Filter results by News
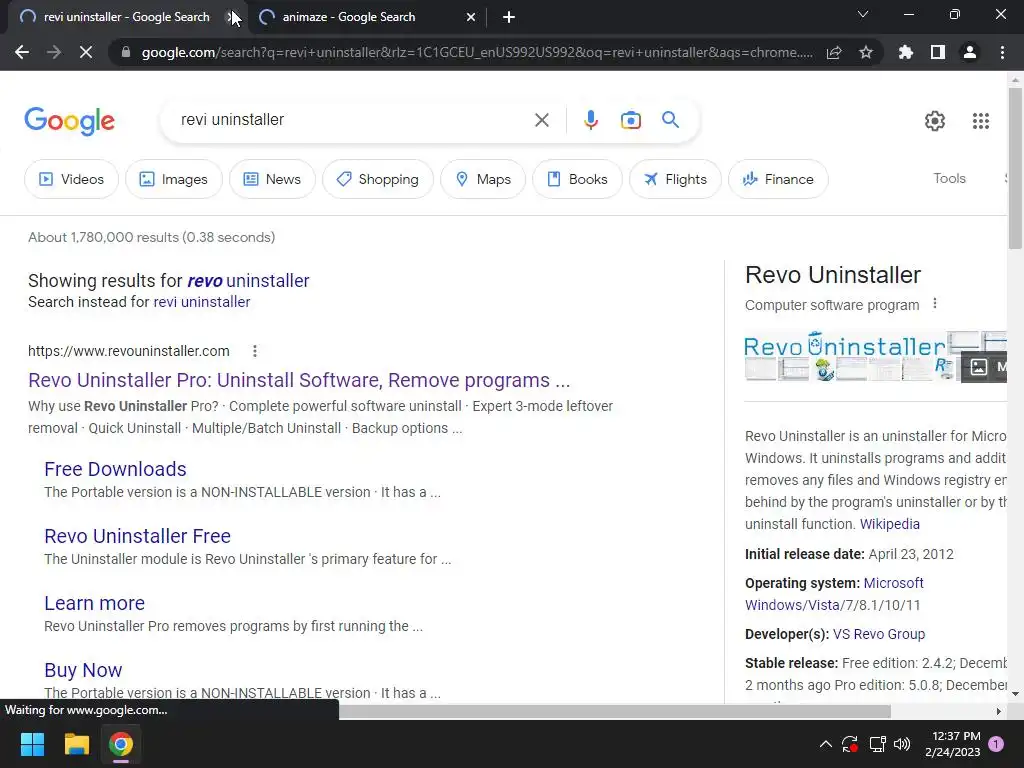The image size is (1024, 768). [272, 179]
